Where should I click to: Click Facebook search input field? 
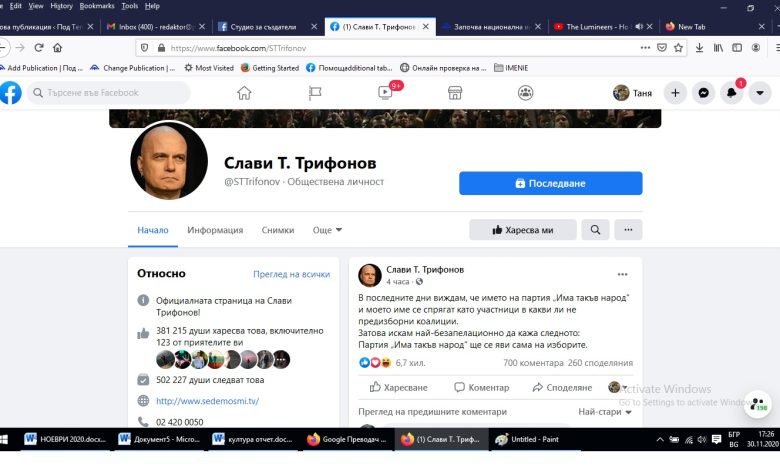108,93
